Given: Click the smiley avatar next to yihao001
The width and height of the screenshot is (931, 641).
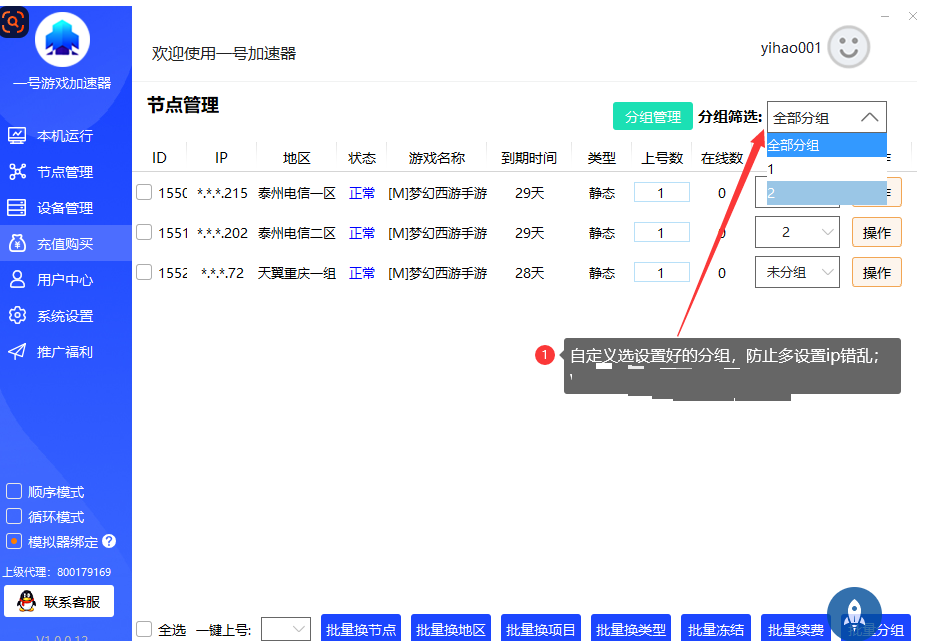Looking at the screenshot, I should (848, 47).
